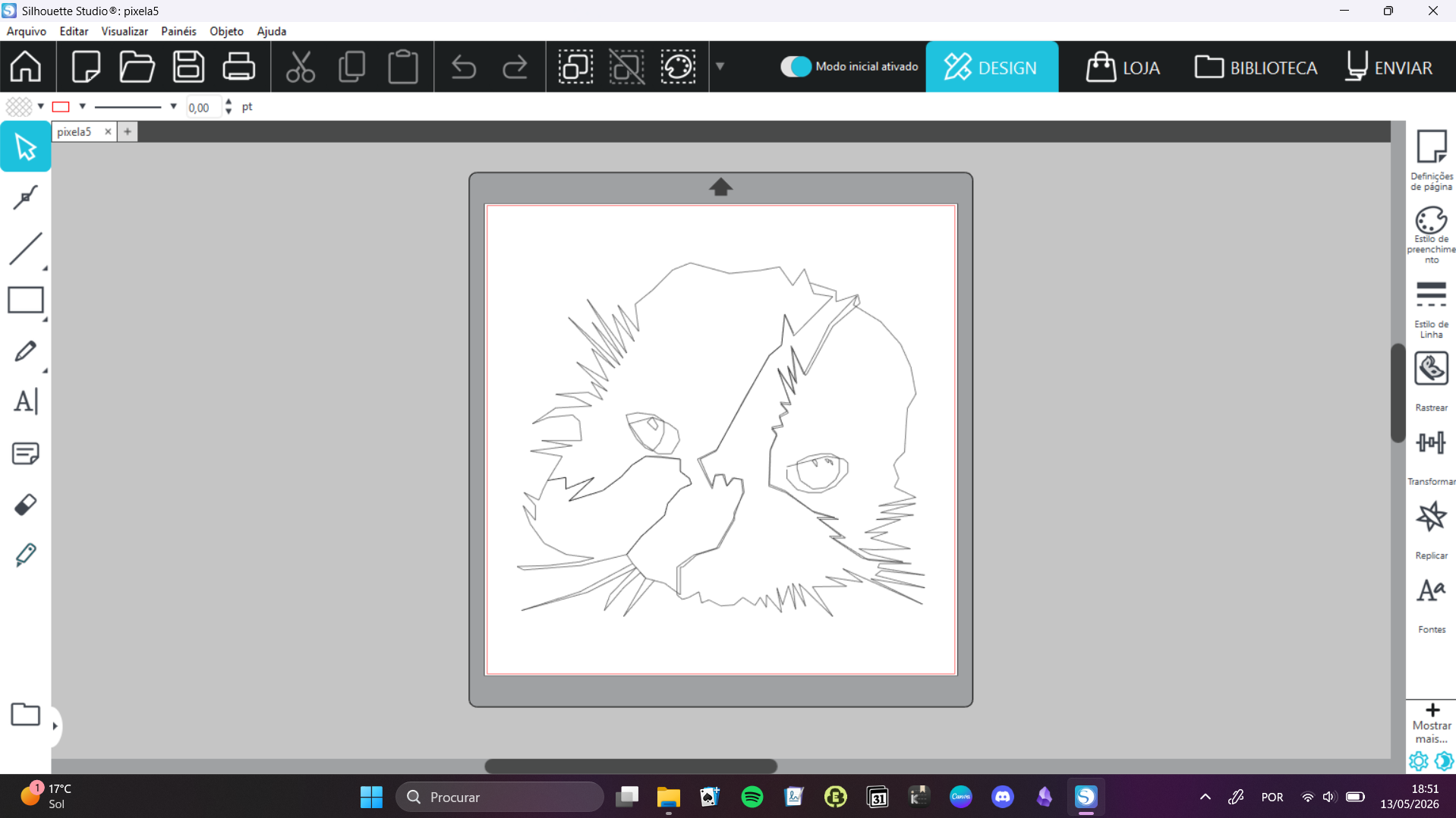Select the Rectangle shape tool
This screenshot has height=818, width=1456.
tap(26, 300)
